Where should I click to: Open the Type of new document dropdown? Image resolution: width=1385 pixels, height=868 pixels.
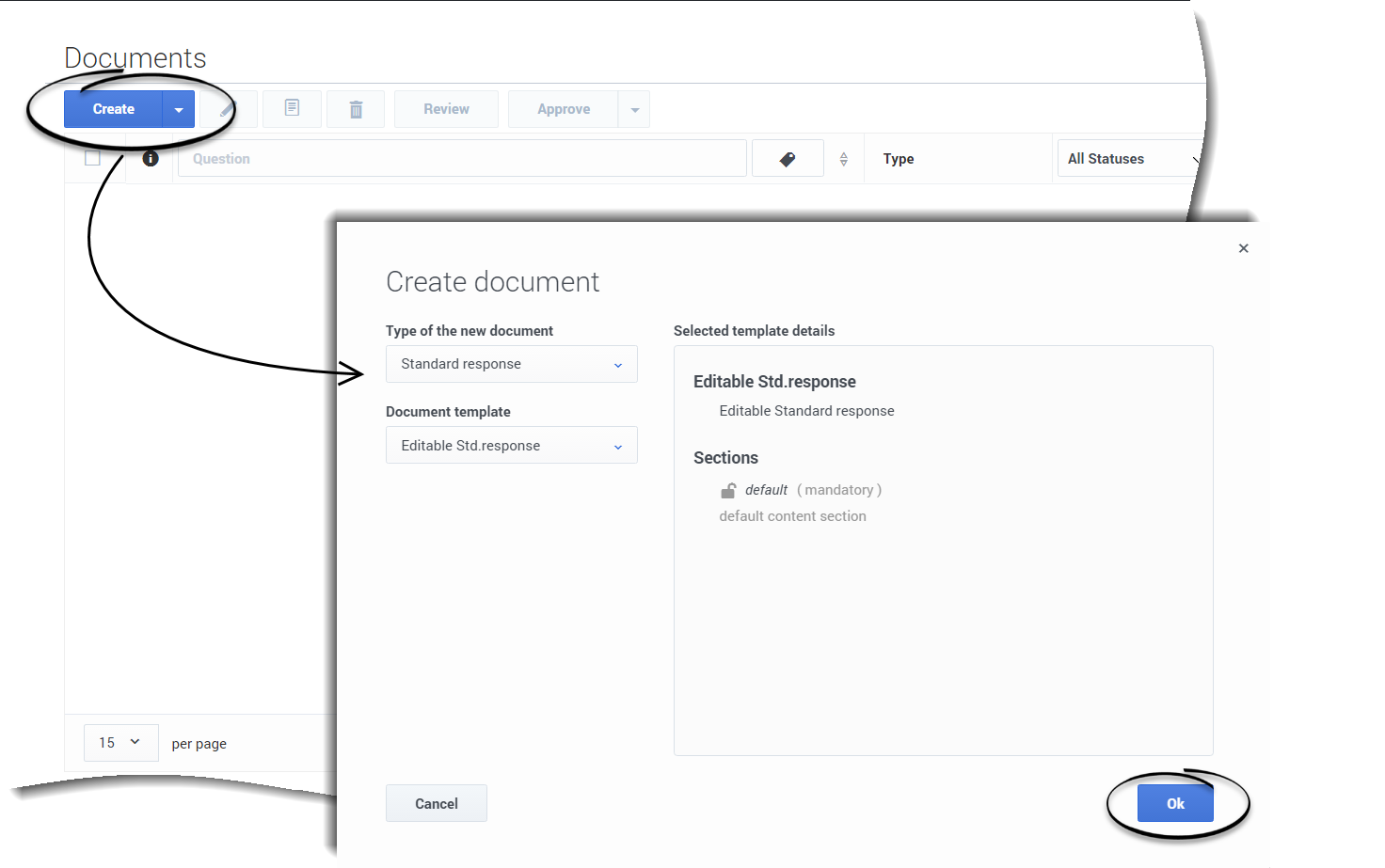tap(511, 364)
